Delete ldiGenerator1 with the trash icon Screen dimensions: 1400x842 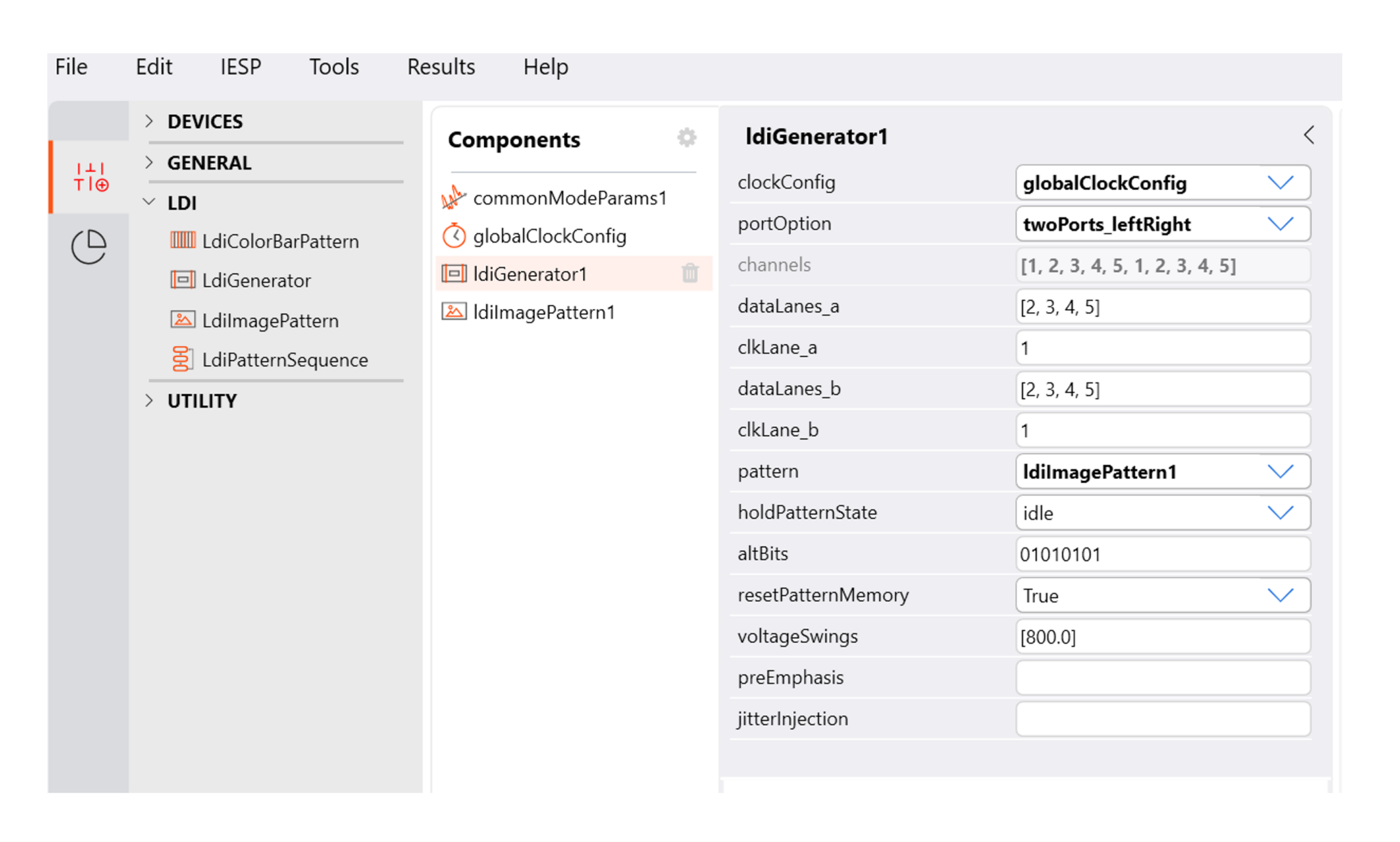(690, 274)
